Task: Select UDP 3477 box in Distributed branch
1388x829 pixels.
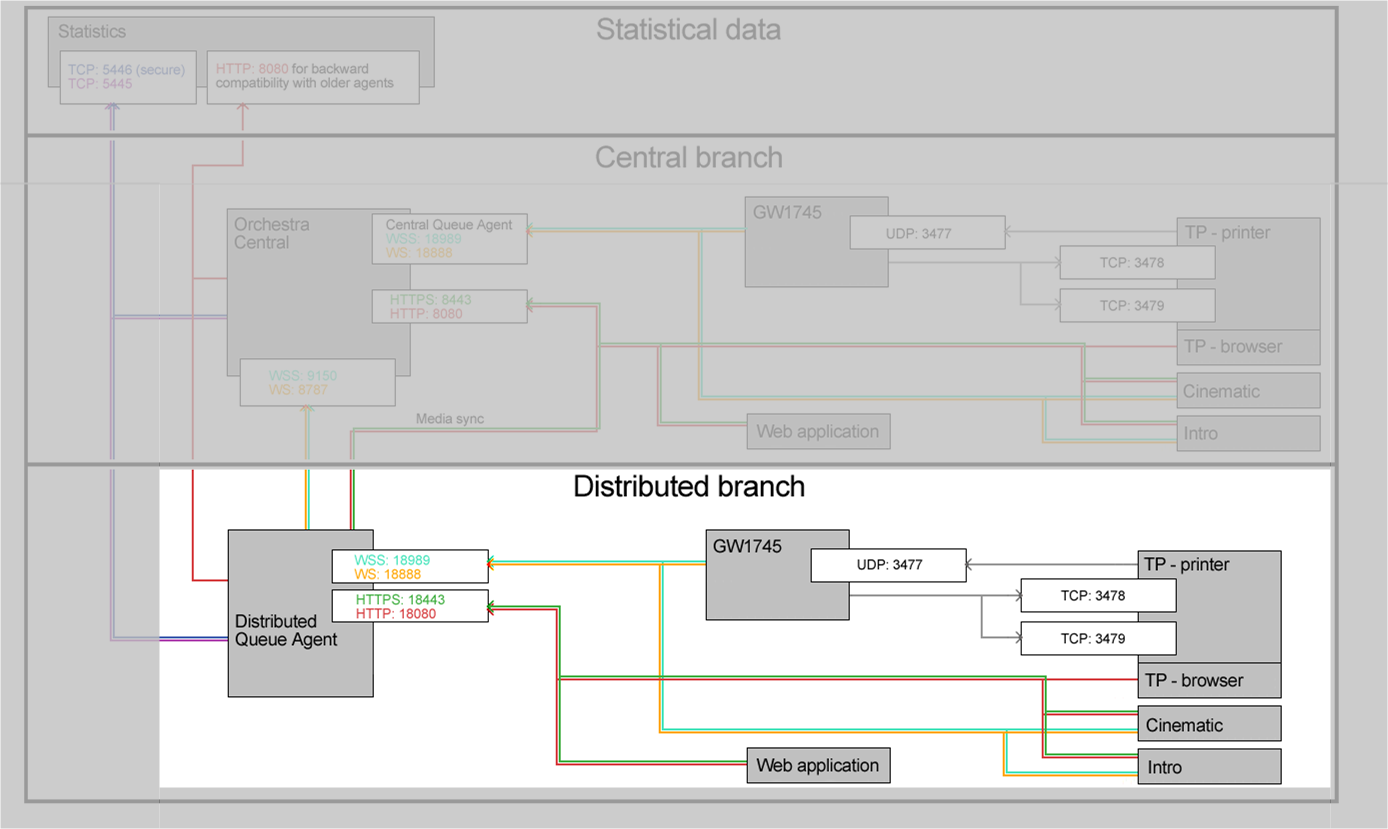Action: pos(888,565)
